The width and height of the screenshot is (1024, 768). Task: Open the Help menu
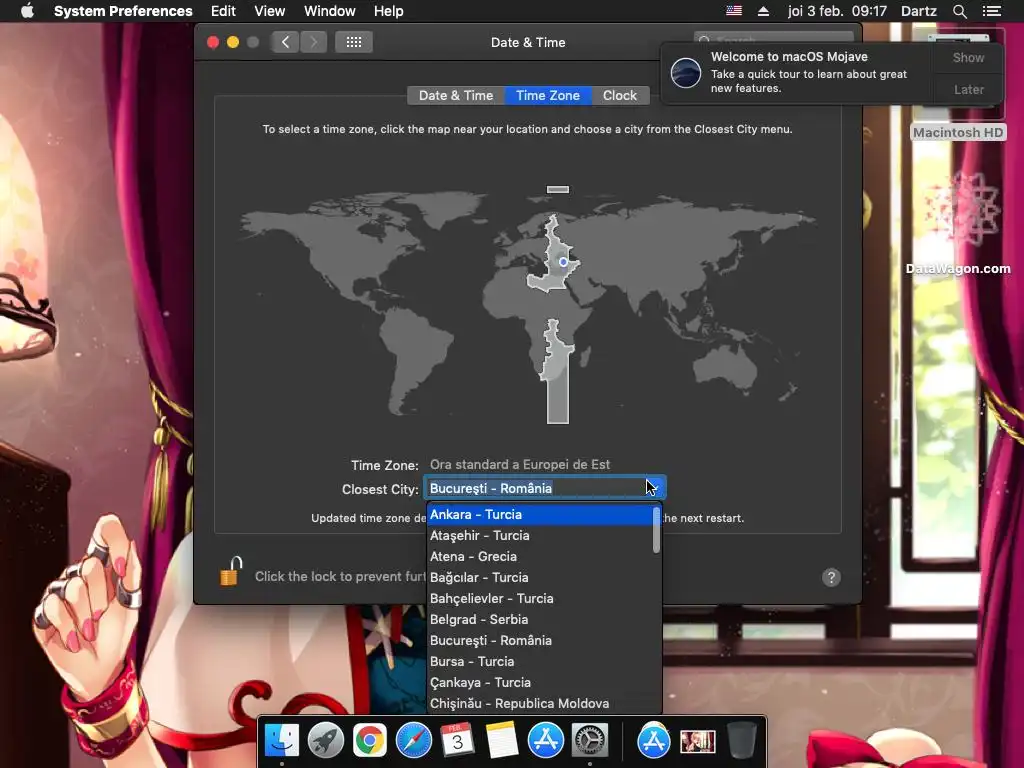point(389,11)
